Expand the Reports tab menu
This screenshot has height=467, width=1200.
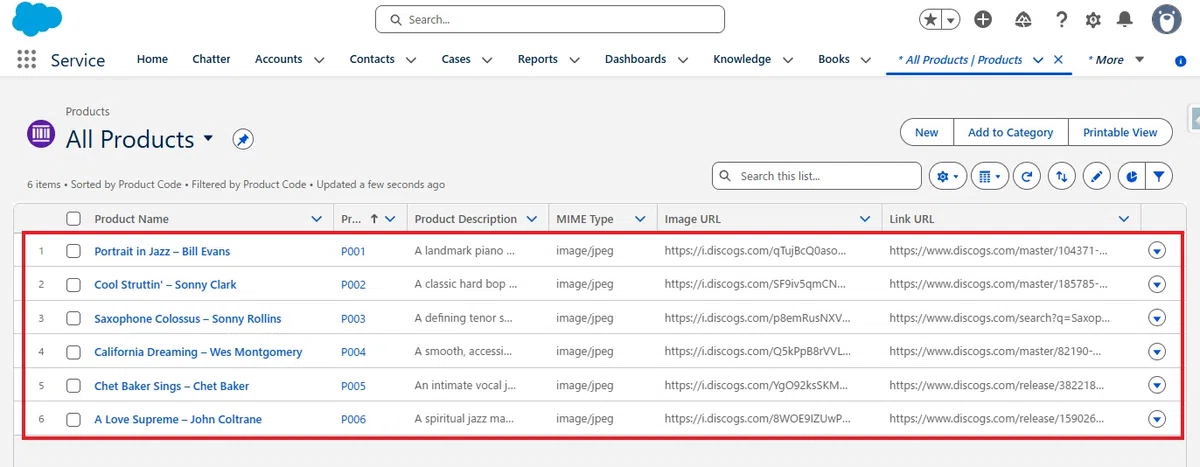point(574,60)
